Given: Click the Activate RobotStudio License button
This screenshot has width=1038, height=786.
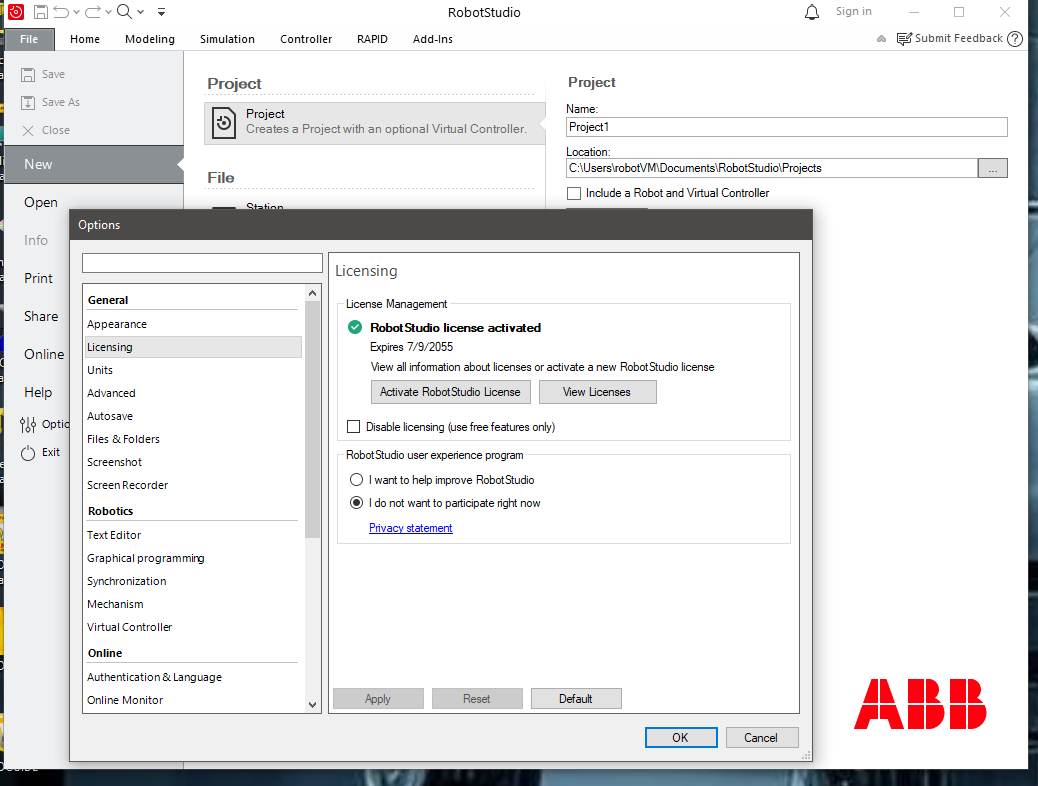Looking at the screenshot, I should click(450, 392).
